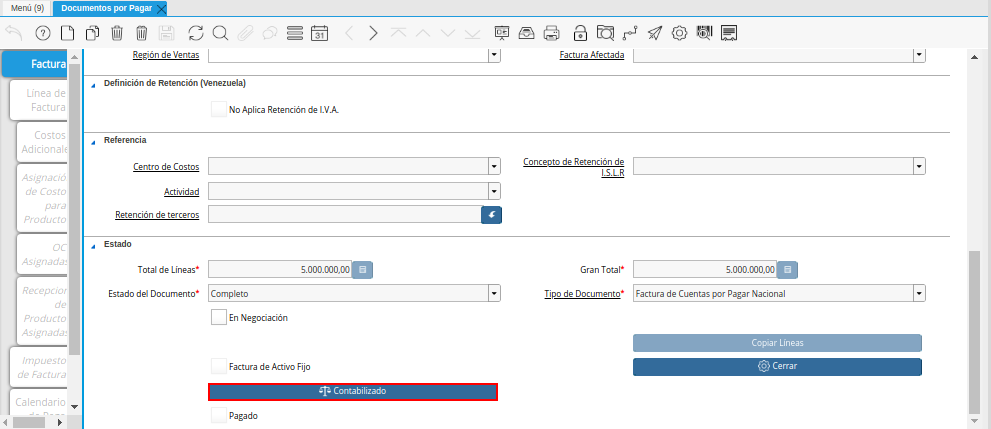Screen dimensions: 991x429
Task: Open the Región de Ventas dropdown
Action: pyautogui.click(x=494, y=55)
